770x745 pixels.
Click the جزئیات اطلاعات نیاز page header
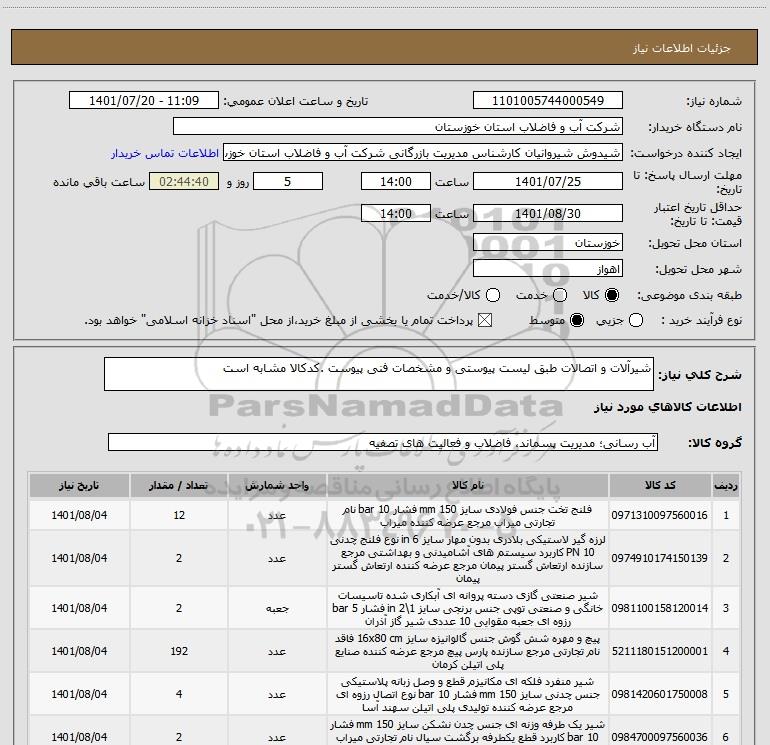point(682,48)
